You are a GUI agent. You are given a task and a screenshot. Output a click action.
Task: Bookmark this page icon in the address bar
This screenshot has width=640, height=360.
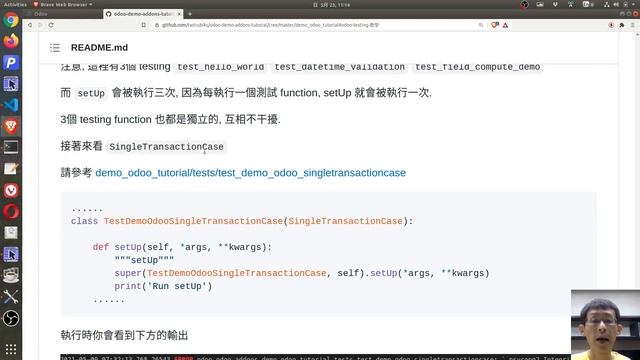coord(144,25)
